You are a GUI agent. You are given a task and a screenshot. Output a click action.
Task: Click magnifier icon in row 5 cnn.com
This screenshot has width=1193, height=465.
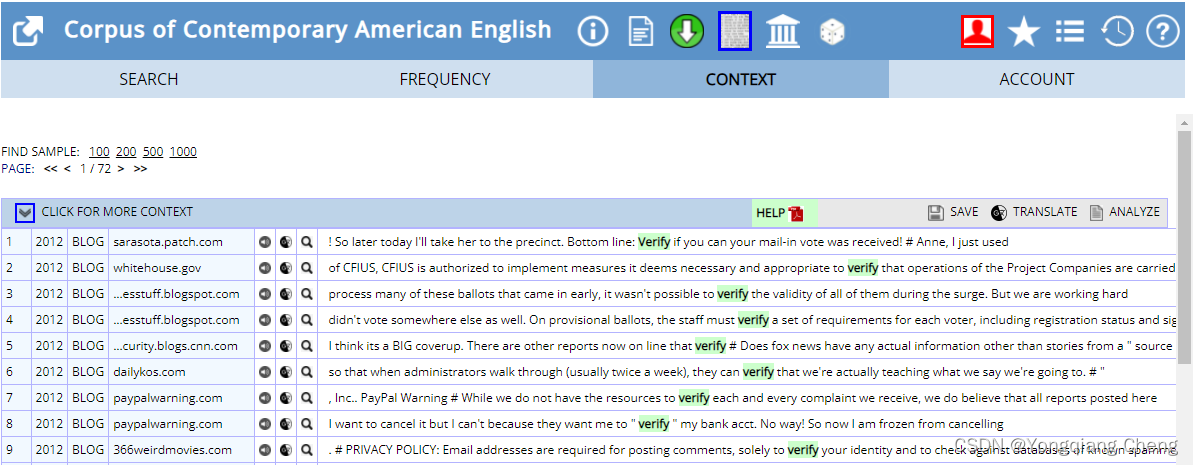[307, 346]
